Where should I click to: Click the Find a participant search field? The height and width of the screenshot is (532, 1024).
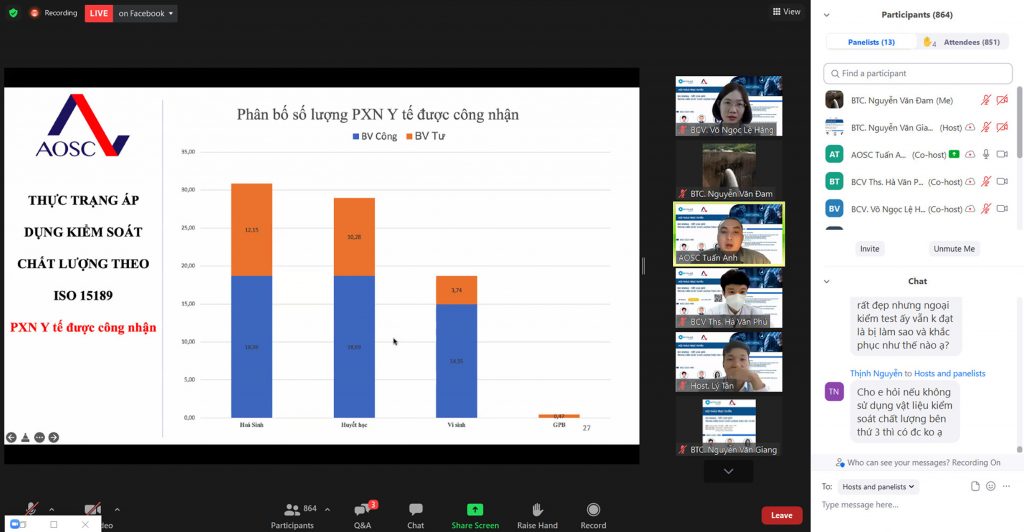pyautogui.click(x=918, y=73)
